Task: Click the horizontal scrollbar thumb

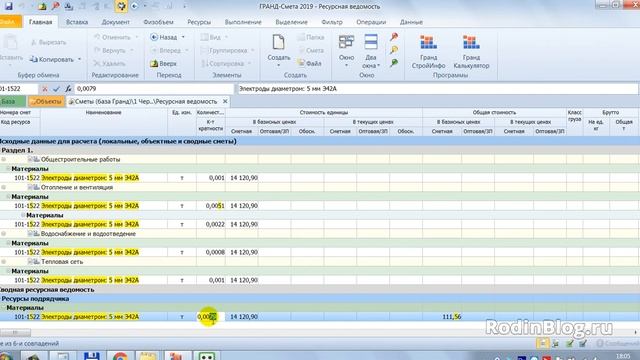Action: click(15, 332)
